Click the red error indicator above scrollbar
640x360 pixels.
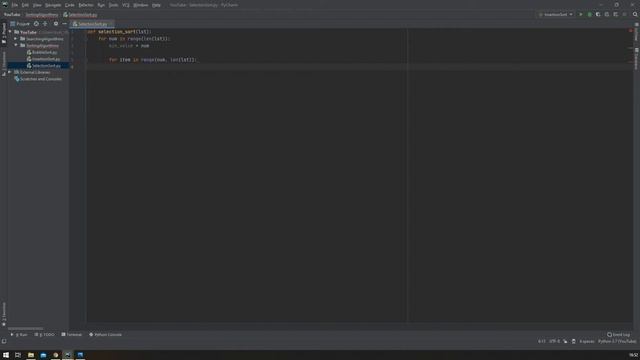(x=631, y=31)
